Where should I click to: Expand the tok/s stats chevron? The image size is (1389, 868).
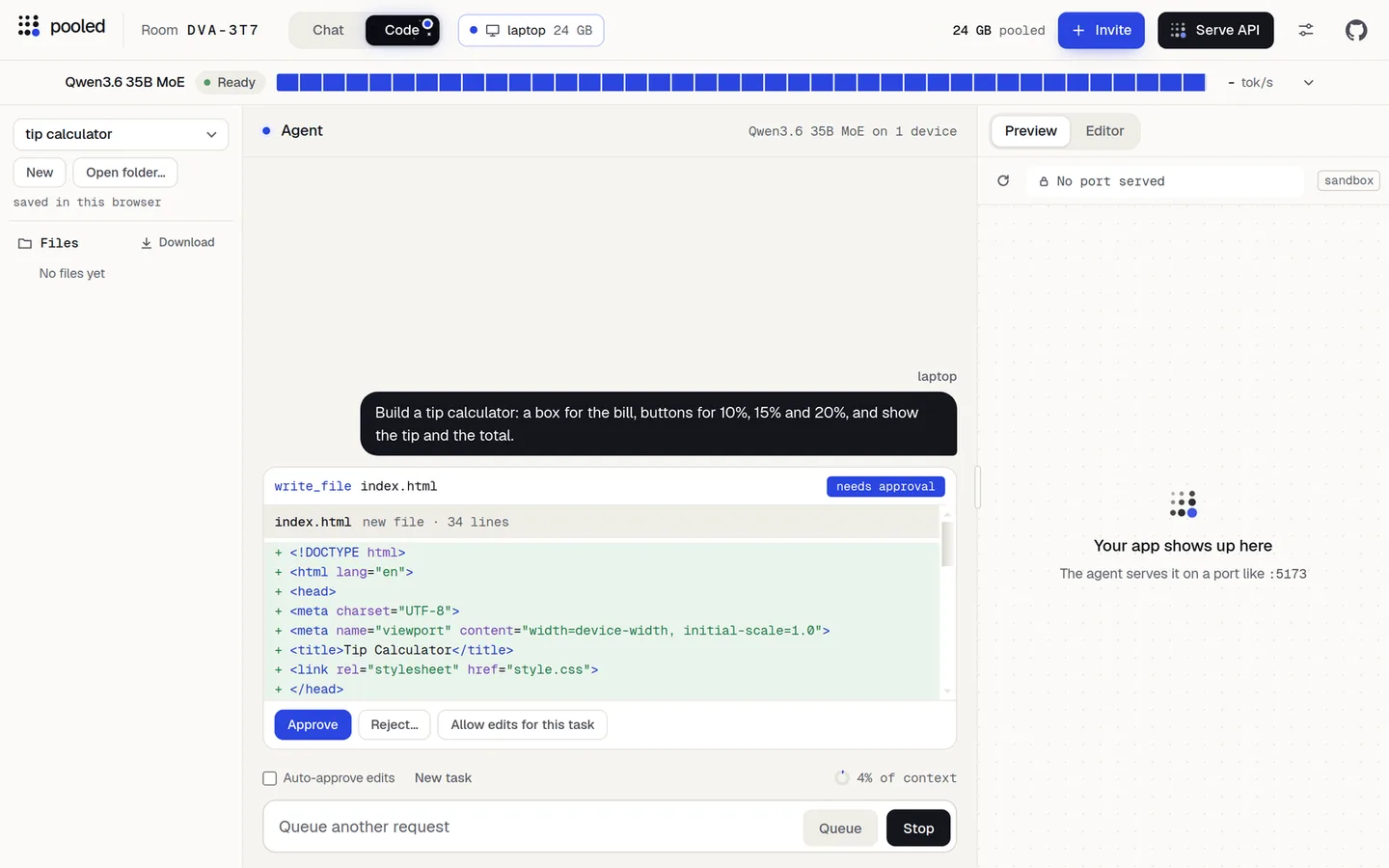pyautogui.click(x=1309, y=83)
